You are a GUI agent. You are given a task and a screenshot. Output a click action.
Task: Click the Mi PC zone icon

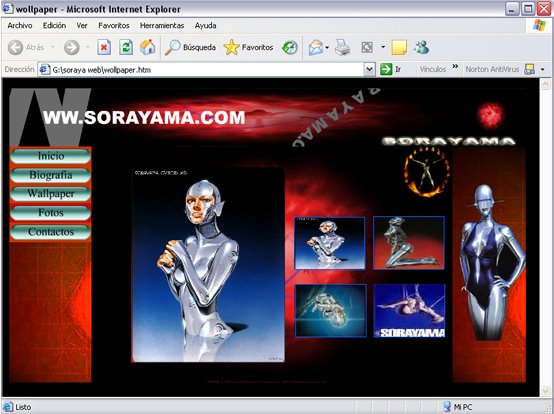coord(447,407)
